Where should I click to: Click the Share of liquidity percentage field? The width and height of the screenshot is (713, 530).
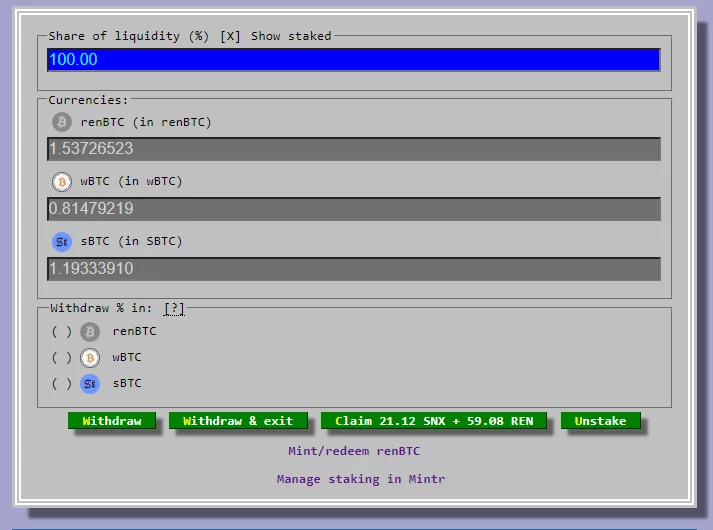353,60
